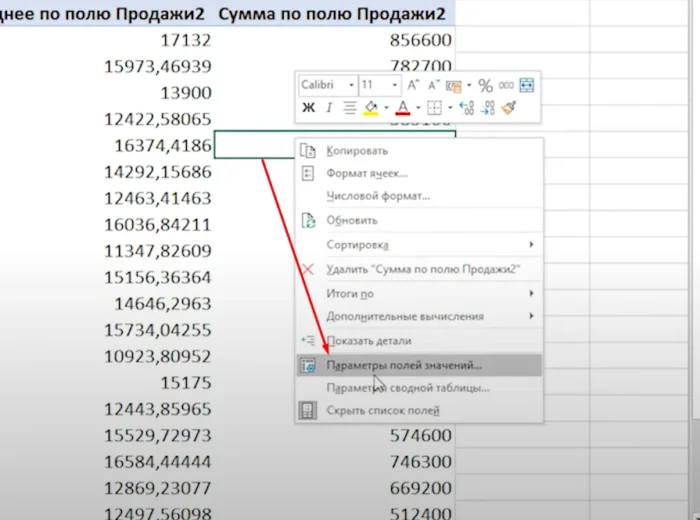
Task: Expand the borders dropdown arrow
Action: (449, 108)
